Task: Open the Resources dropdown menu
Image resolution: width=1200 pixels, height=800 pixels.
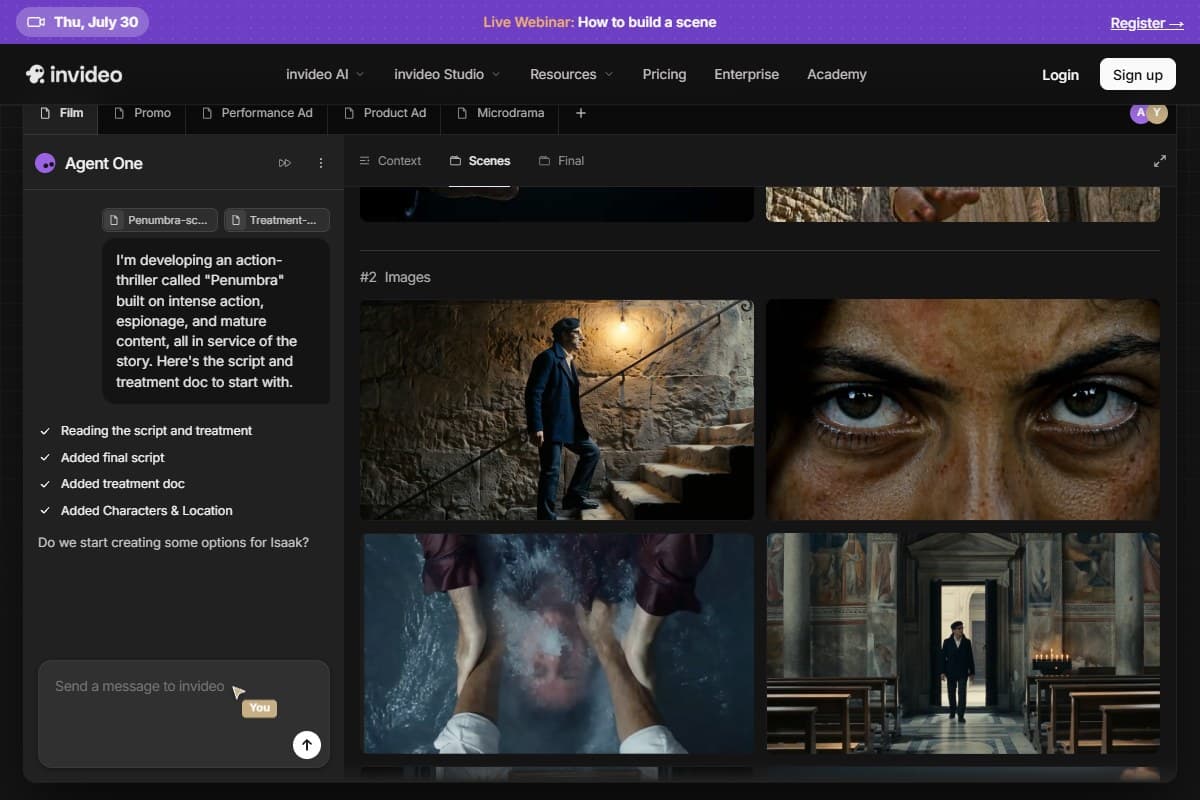Action: click(x=571, y=74)
